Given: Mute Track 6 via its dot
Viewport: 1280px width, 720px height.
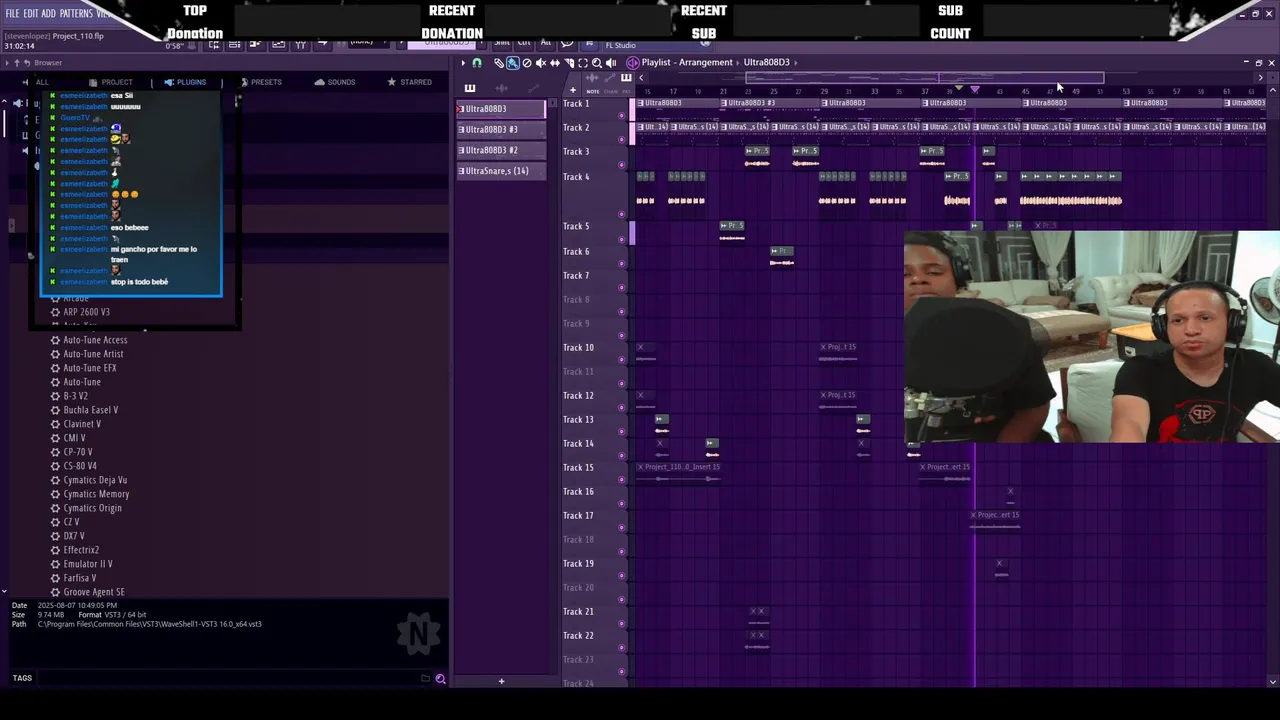Looking at the screenshot, I should [x=622, y=263].
